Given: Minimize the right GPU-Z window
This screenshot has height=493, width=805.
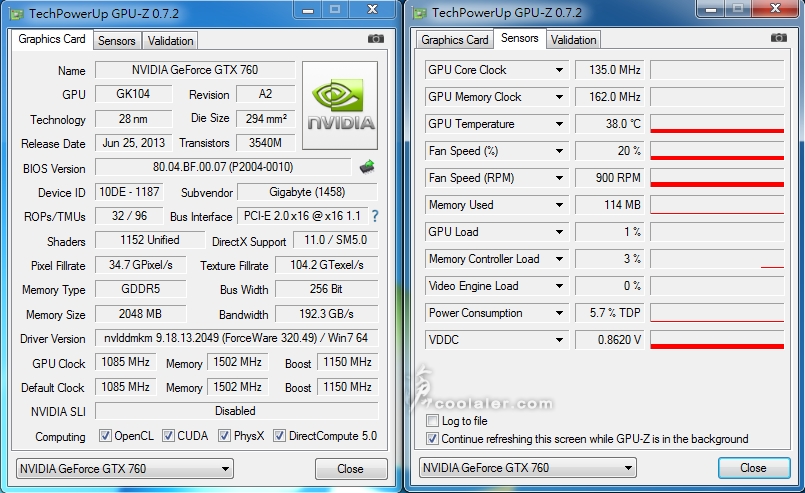Looking at the screenshot, I should coord(711,9).
